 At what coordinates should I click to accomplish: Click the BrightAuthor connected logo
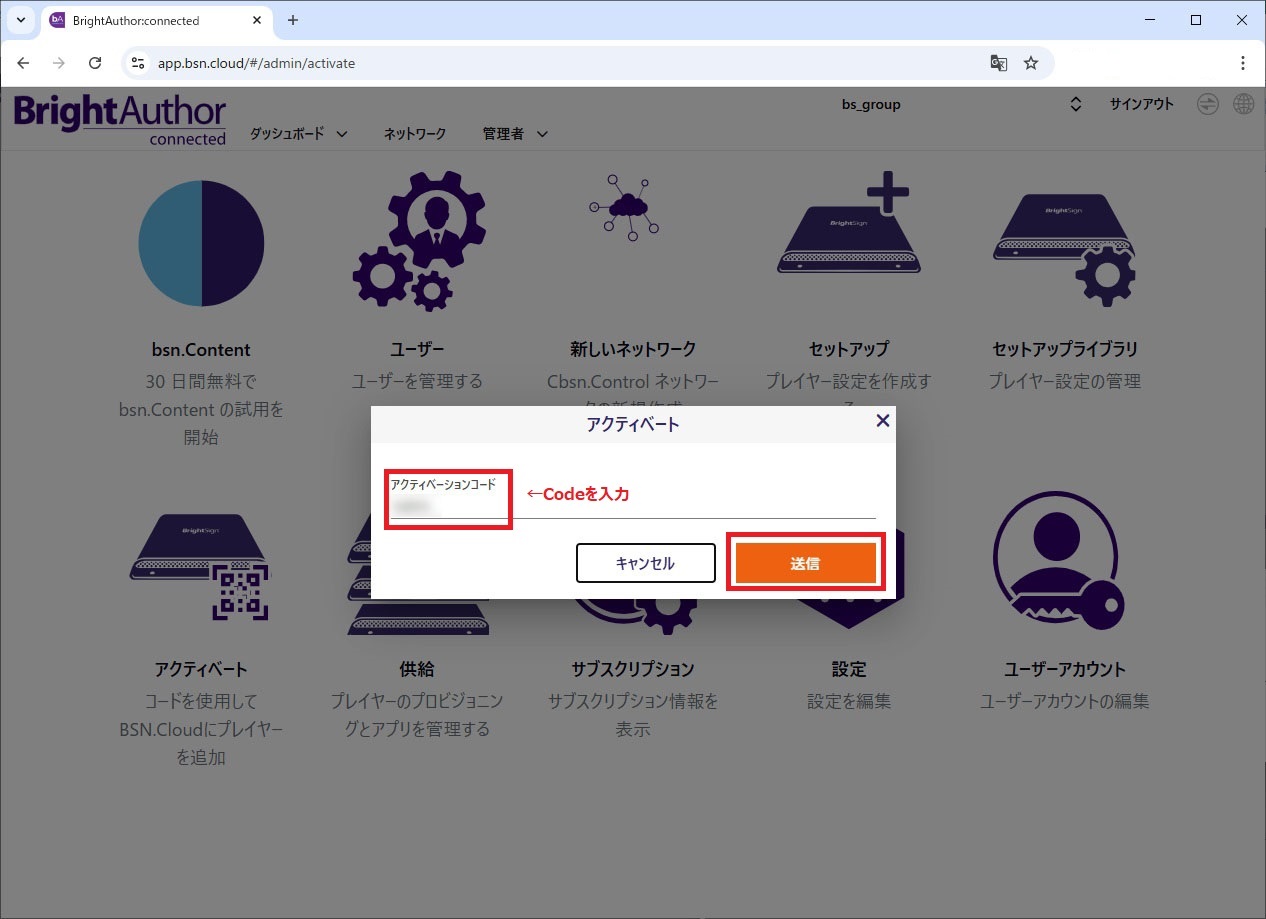pos(120,120)
